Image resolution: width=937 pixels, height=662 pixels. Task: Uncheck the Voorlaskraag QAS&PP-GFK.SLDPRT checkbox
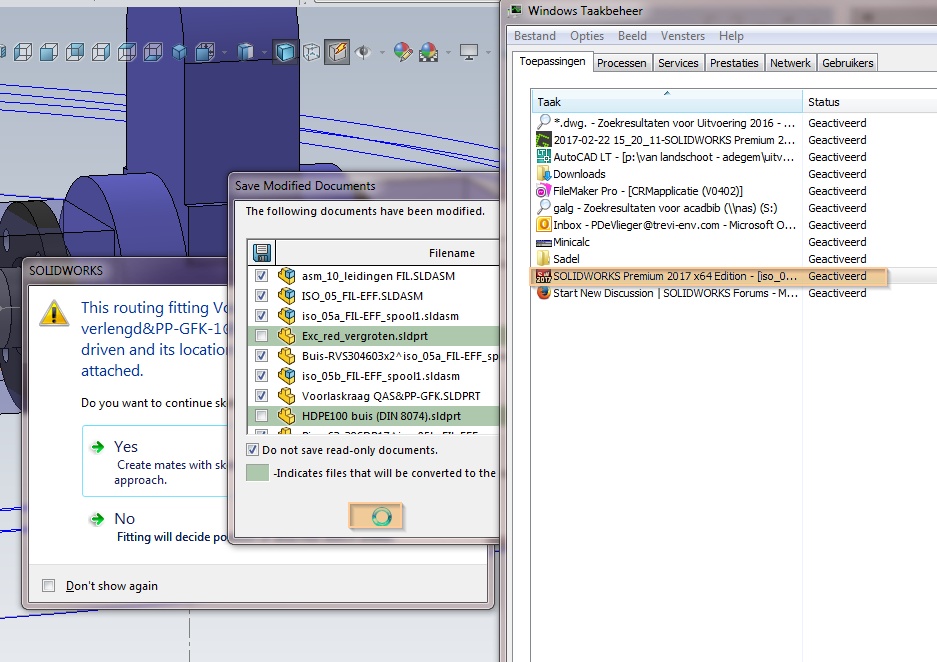pyautogui.click(x=261, y=396)
